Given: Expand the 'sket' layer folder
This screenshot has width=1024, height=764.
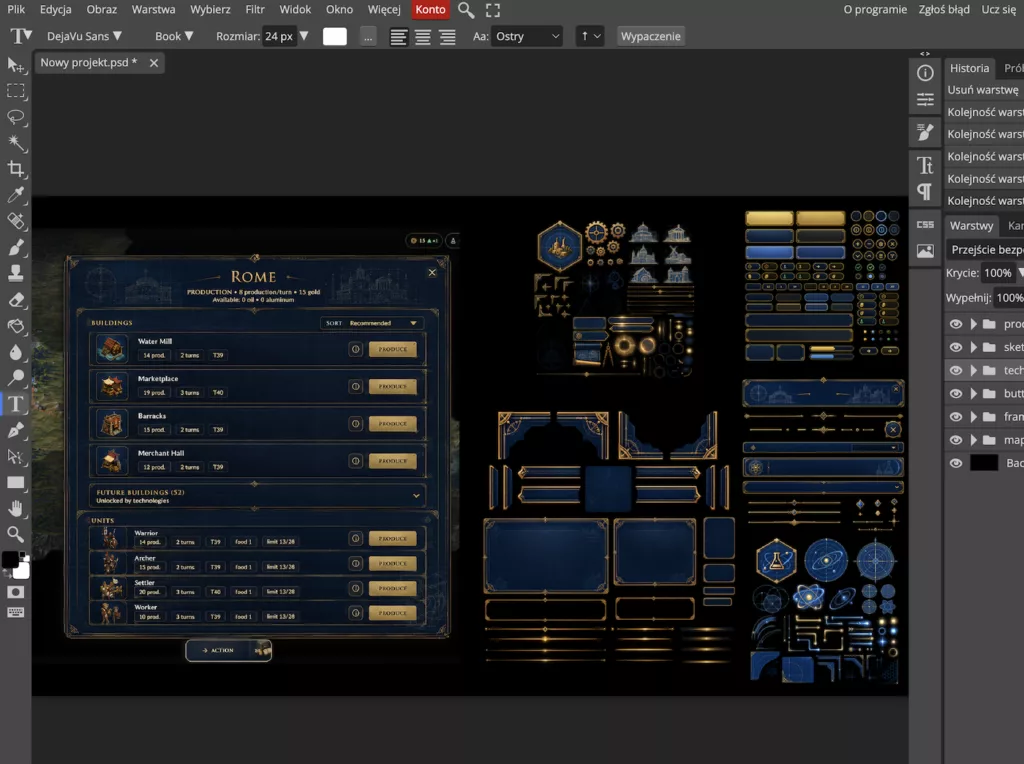Looking at the screenshot, I should pyautogui.click(x=973, y=347).
